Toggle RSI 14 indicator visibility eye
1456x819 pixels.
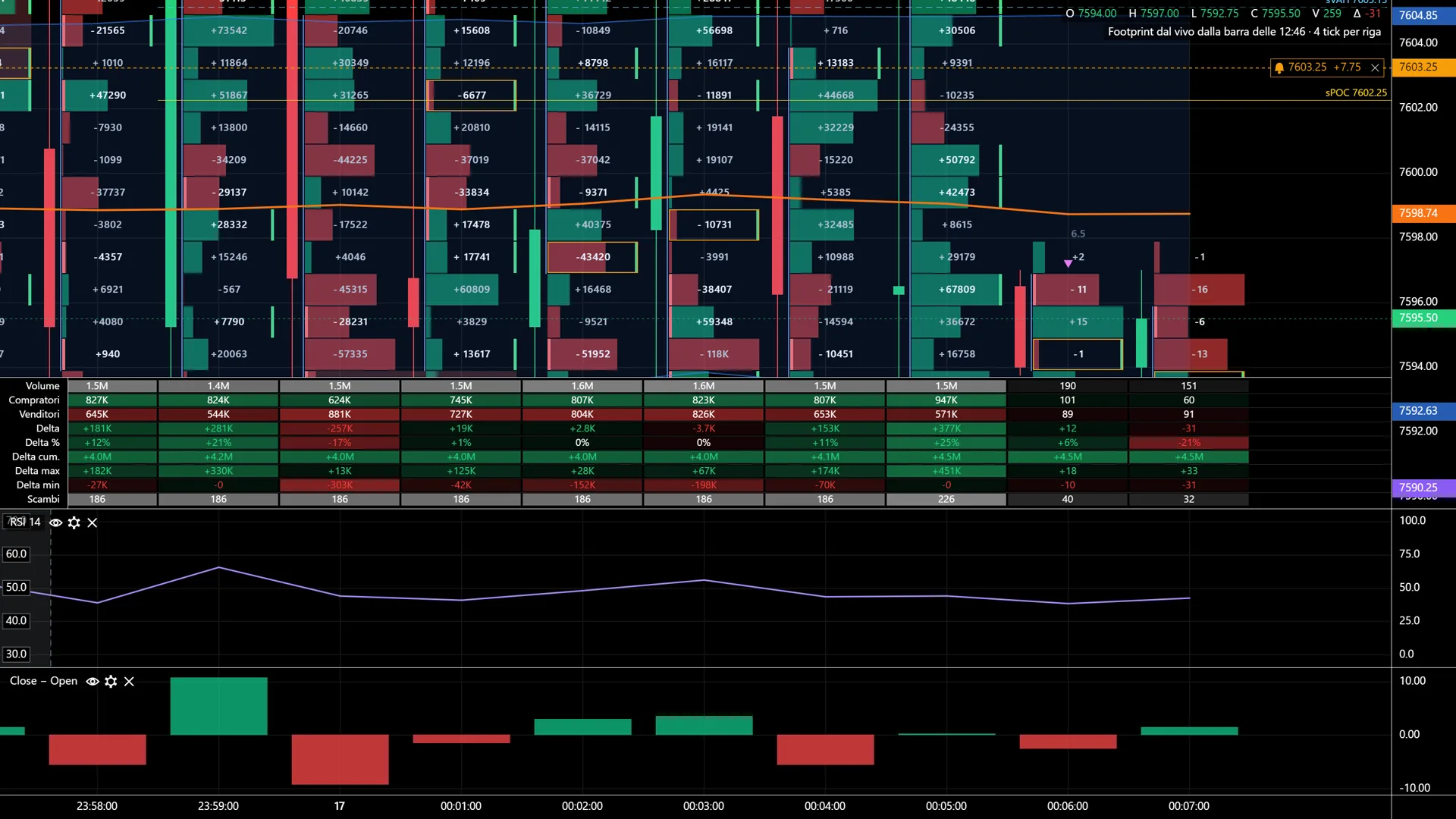pyautogui.click(x=56, y=522)
